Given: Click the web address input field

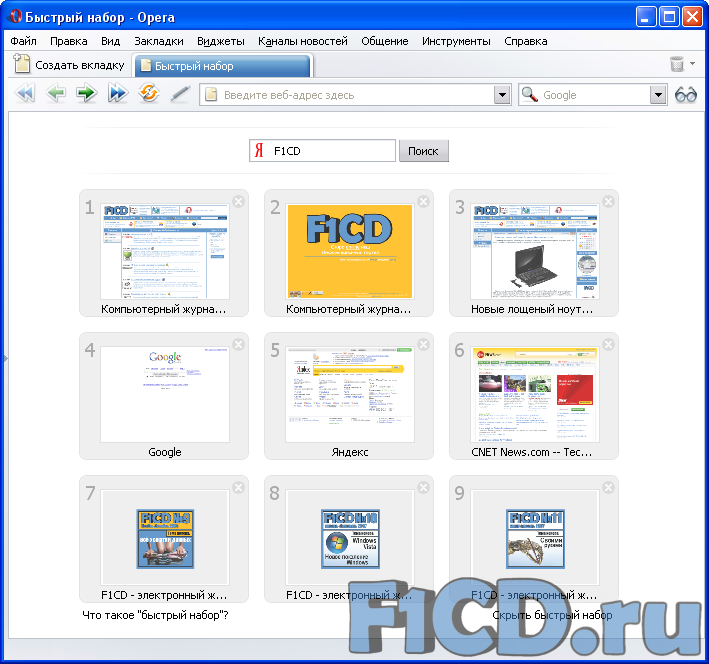Looking at the screenshot, I should point(357,95).
